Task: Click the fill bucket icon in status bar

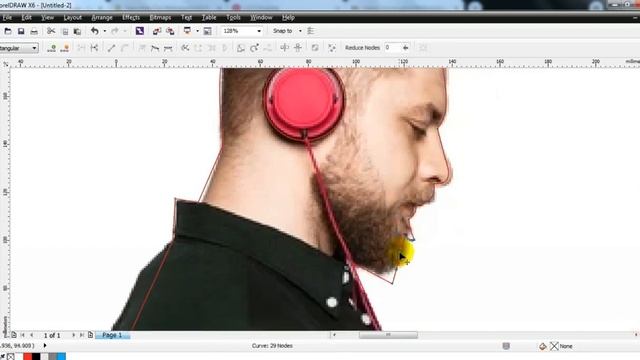Action: pos(542,347)
